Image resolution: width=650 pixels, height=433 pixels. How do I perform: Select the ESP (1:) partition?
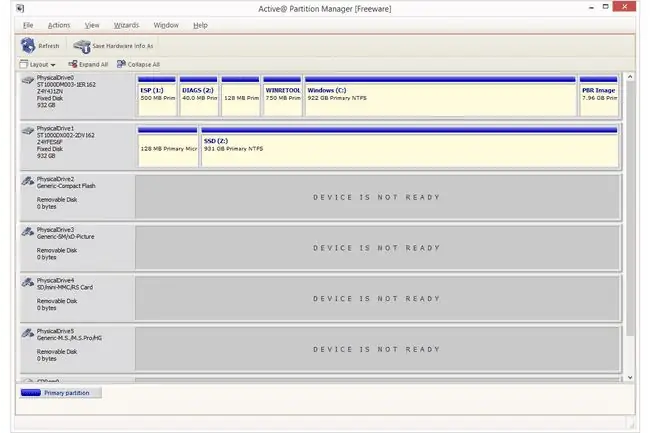coord(157,96)
